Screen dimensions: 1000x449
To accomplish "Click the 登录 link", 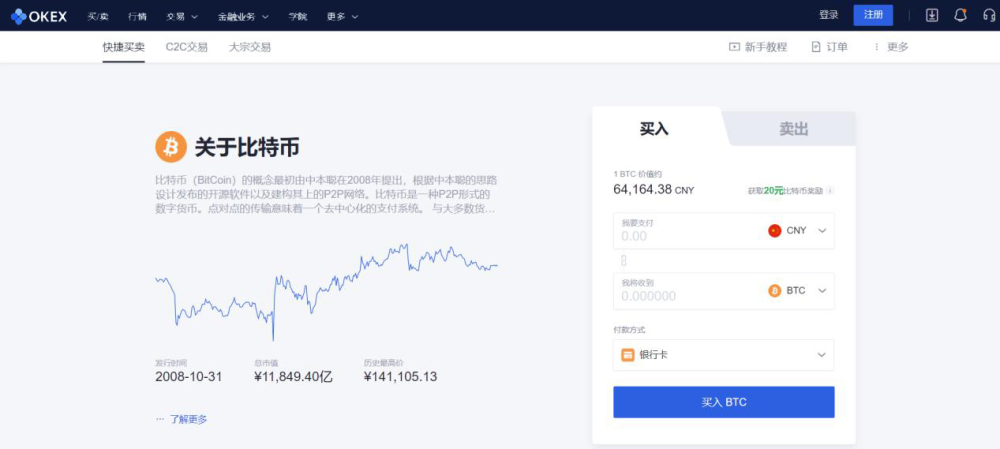I will (828, 15).
